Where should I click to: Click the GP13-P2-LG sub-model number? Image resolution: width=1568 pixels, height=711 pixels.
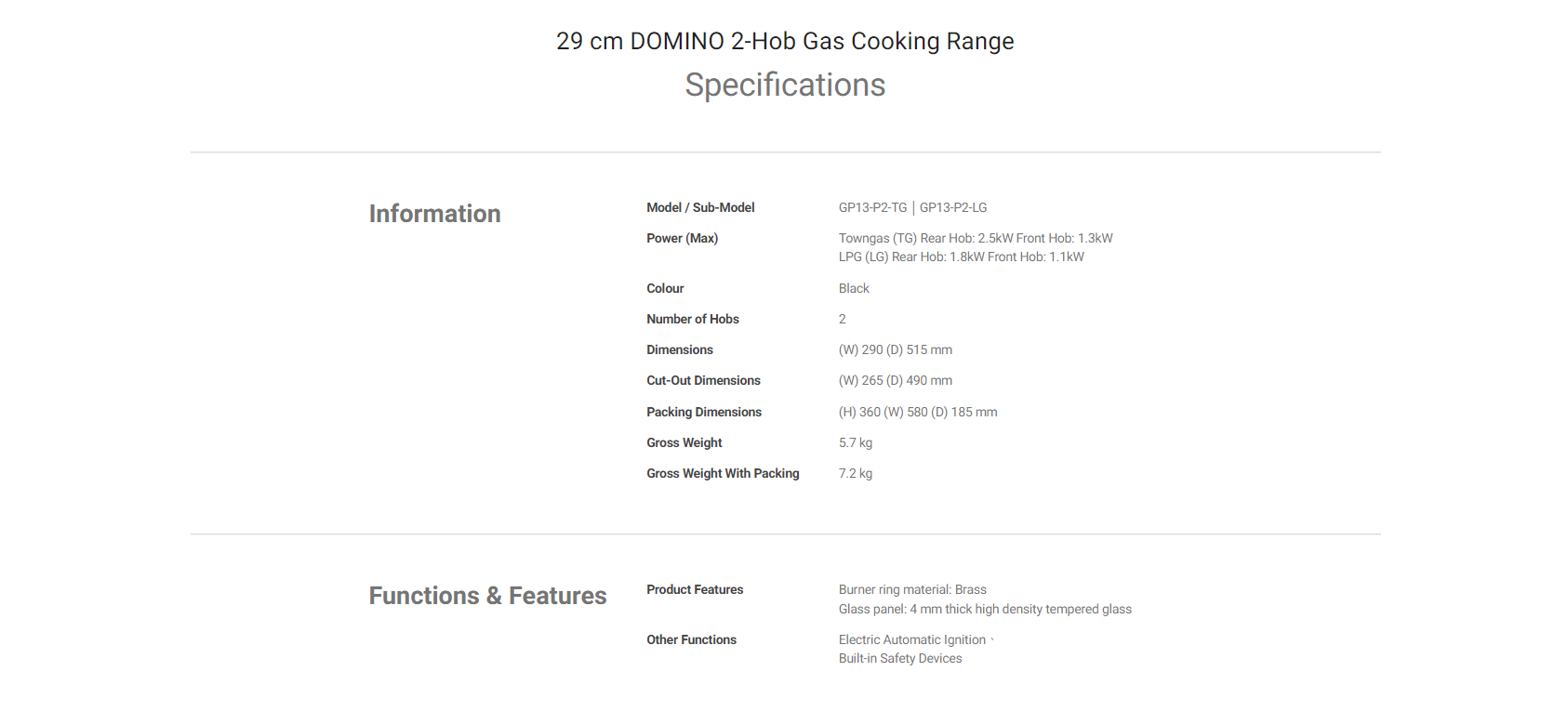(953, 207)
